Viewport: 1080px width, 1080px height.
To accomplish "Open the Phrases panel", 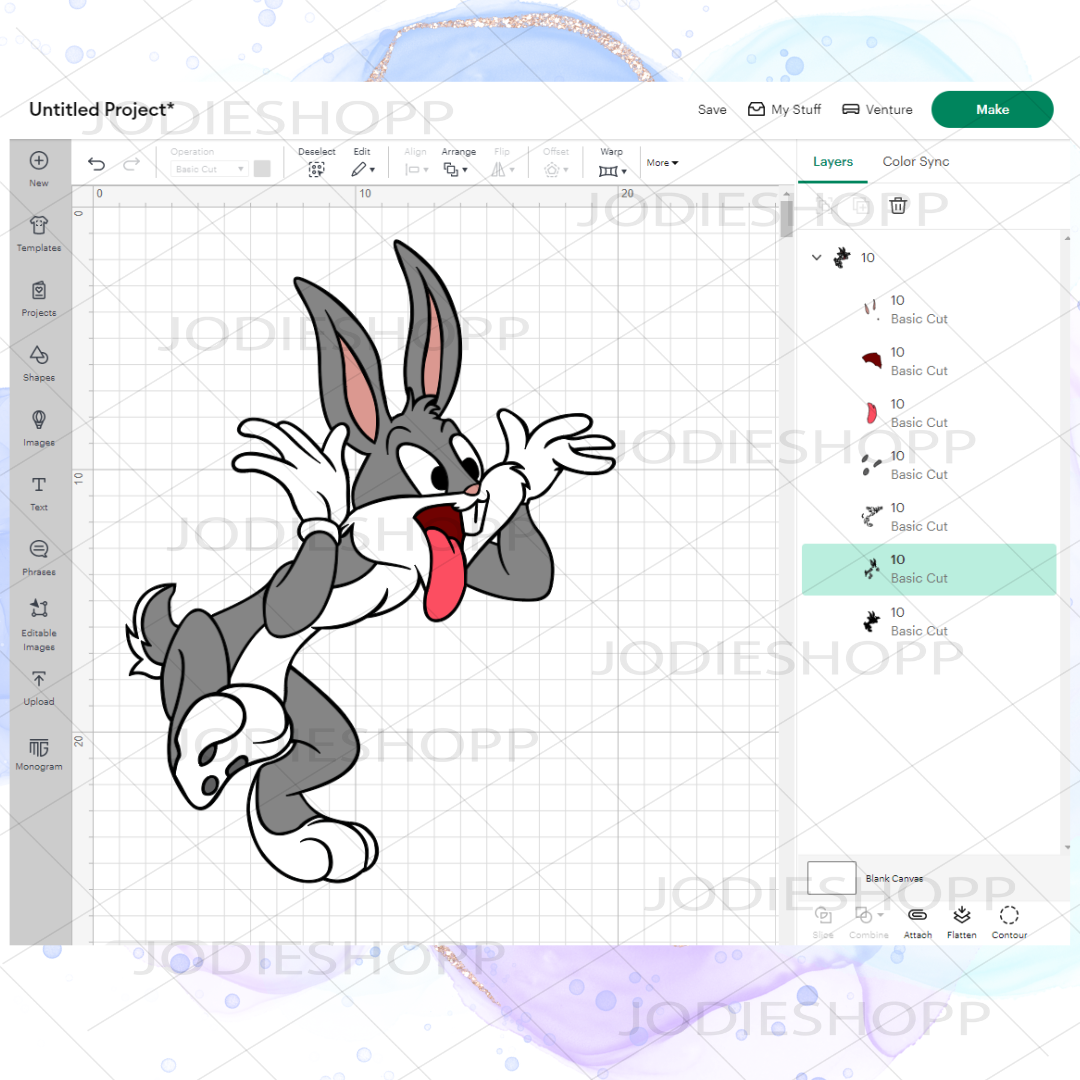I will (x=39, y=557).
